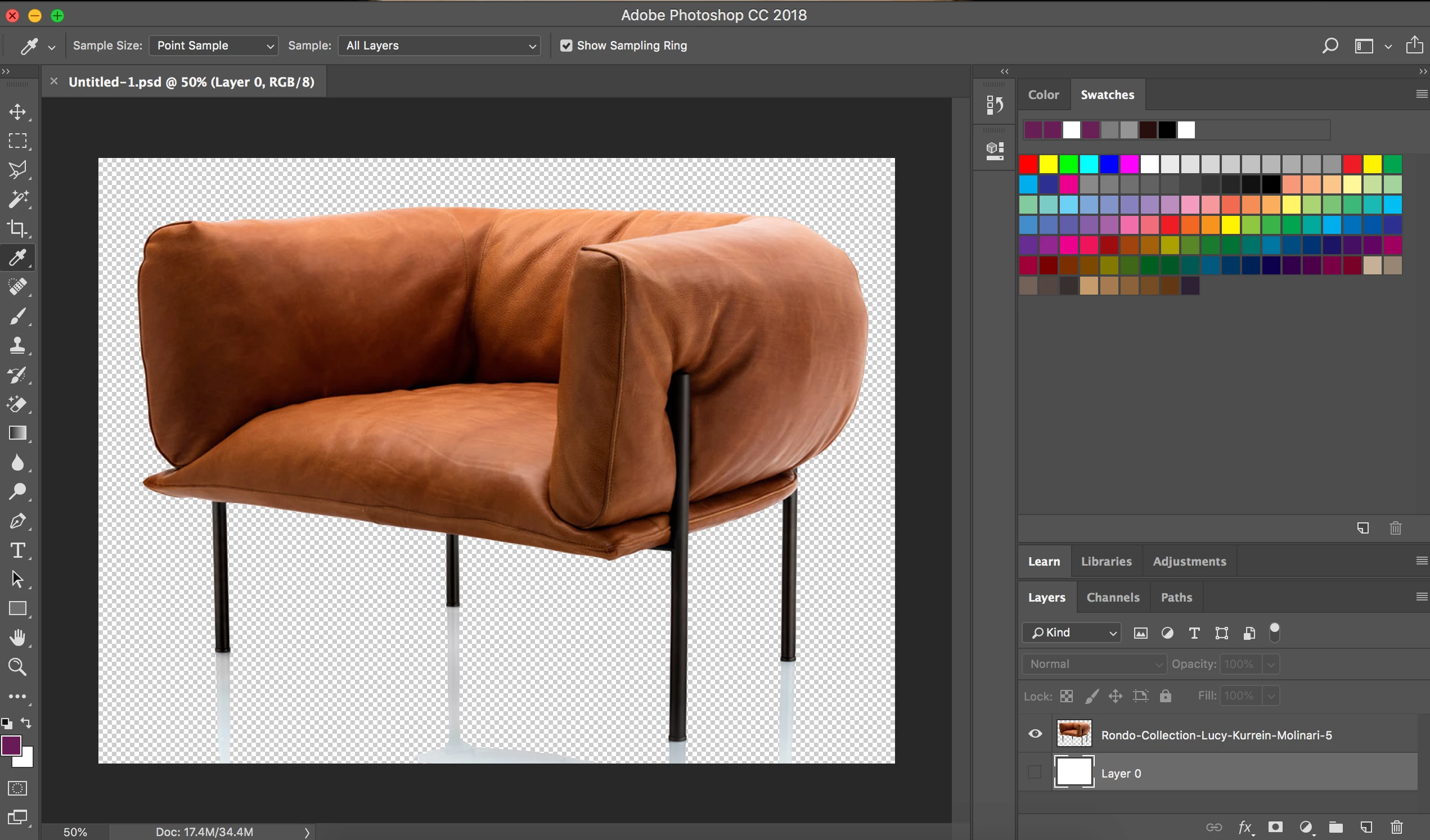
Task: Select the Crop tool
Action: point(17,229)
